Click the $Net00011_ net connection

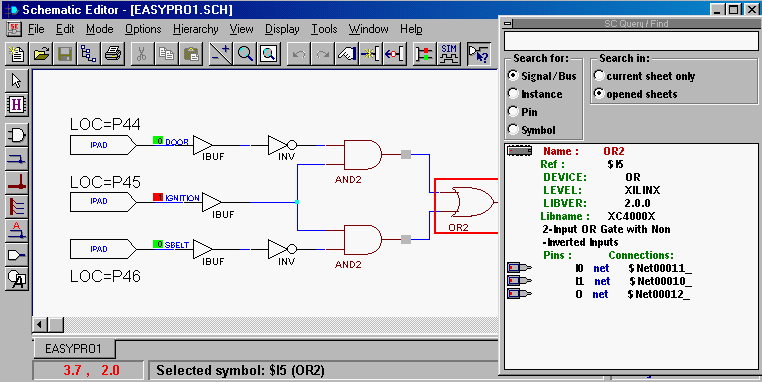pos(659,268)
